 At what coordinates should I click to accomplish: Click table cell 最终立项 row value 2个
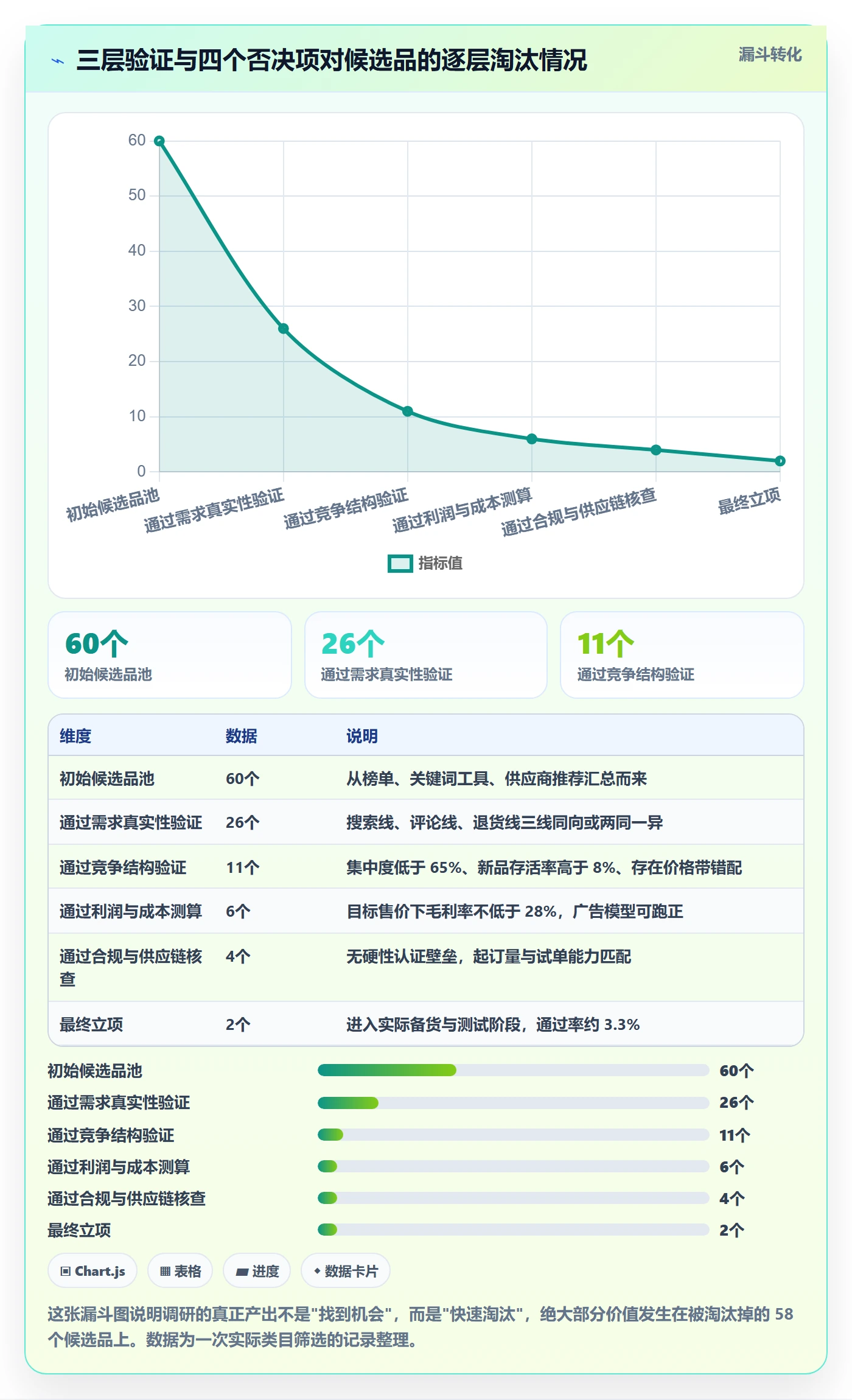[x=238, y=1024]
